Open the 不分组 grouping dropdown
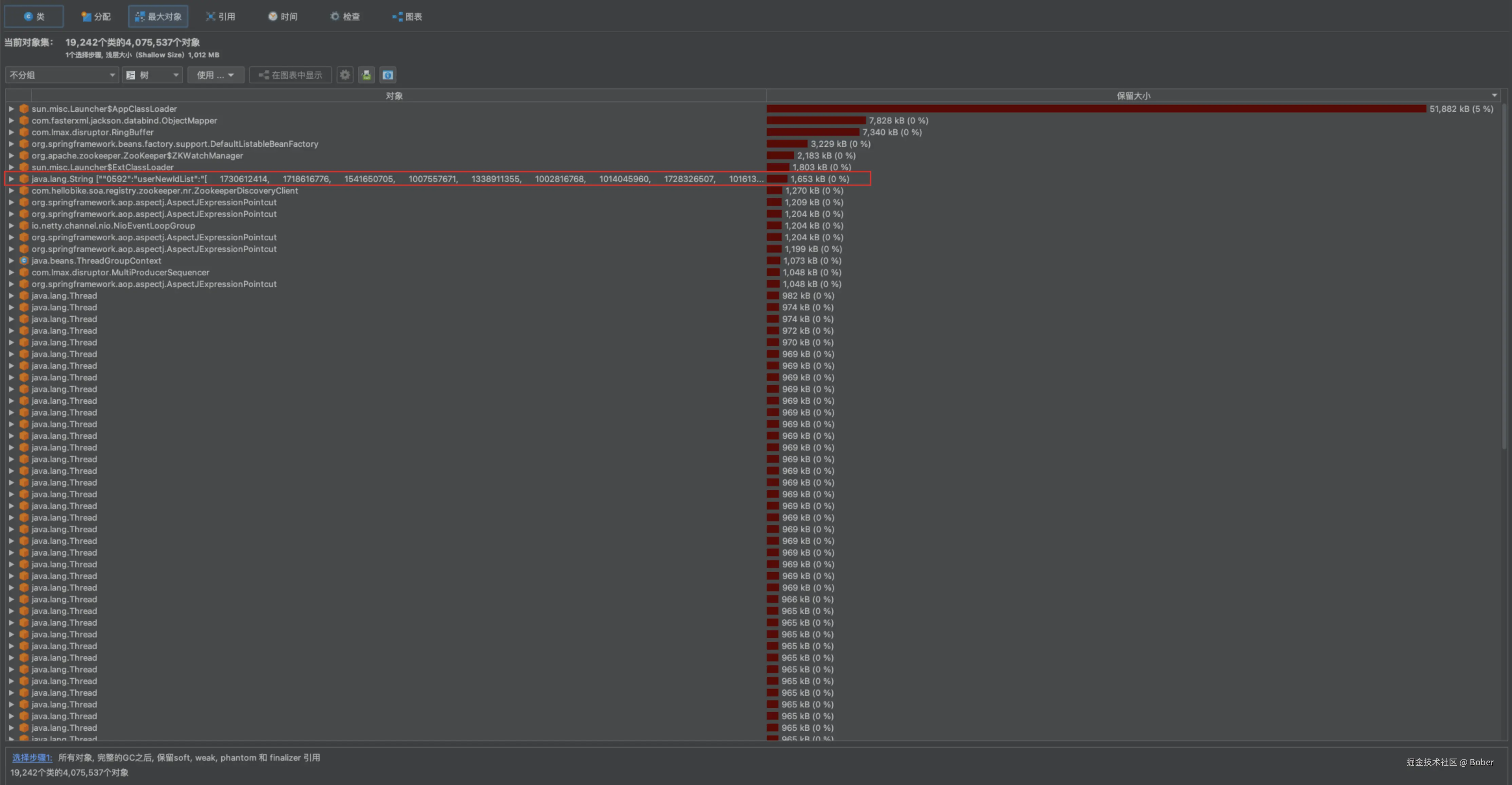Screen dimensions: 1512x785 (x=62, y=75)
